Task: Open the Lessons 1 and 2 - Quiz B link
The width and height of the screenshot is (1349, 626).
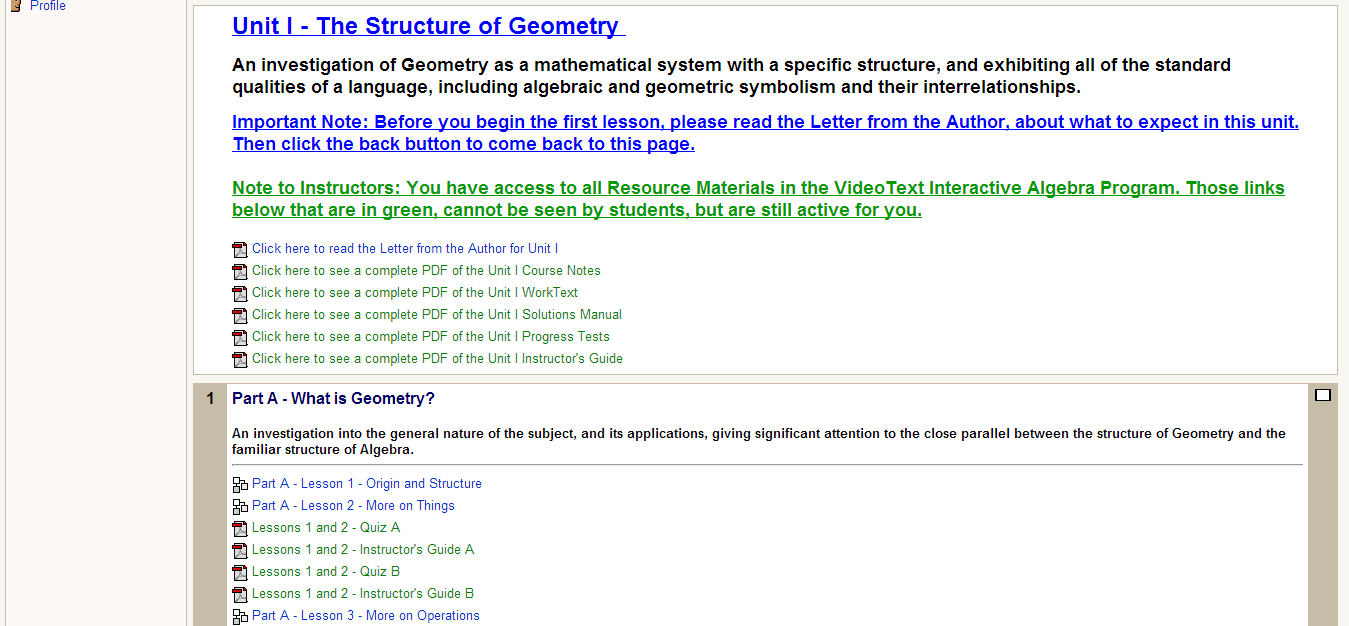Action: [x=326, y=572]
